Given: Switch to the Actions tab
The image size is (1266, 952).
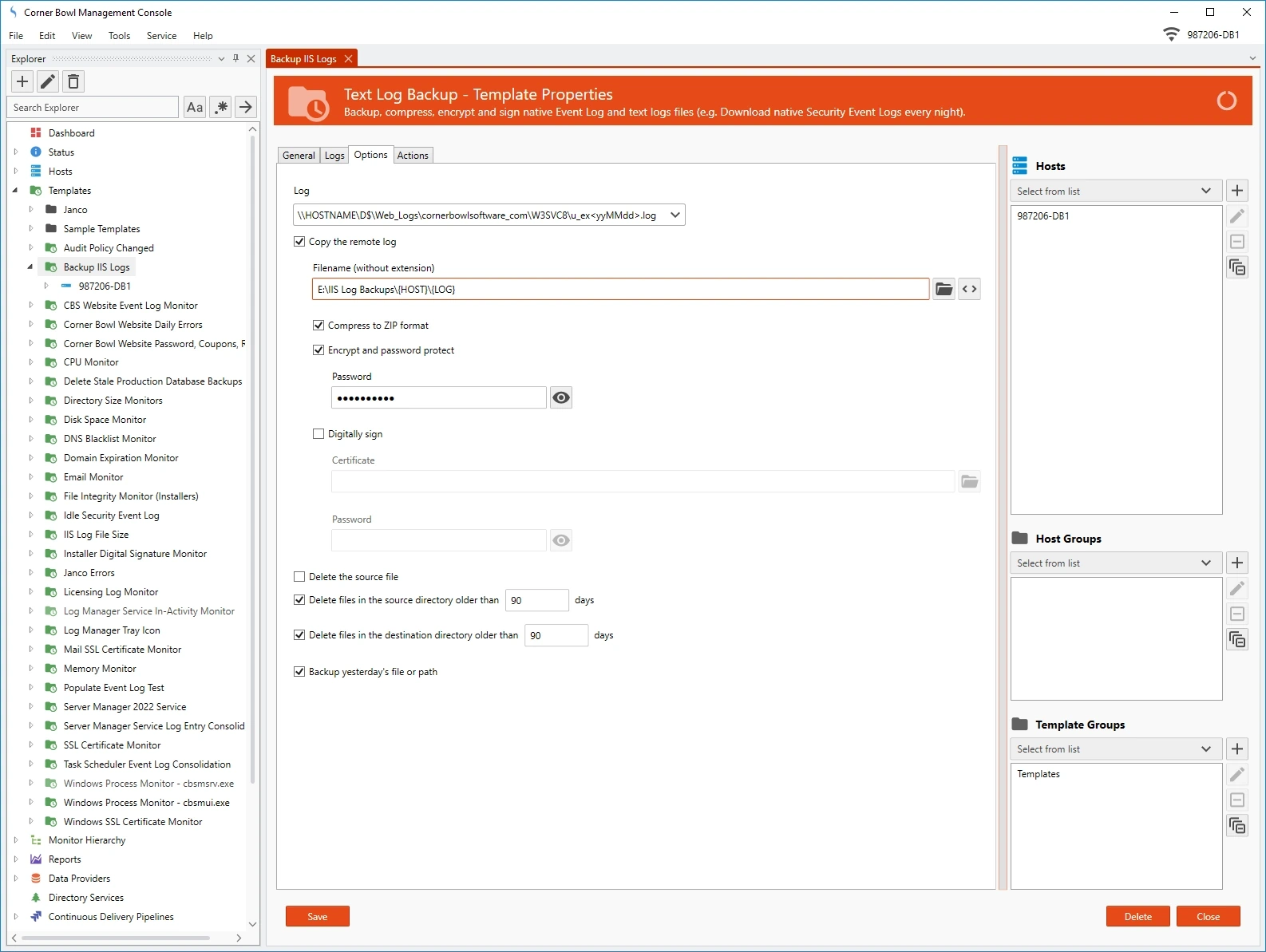Looking at the screenshot, I should point(413,156).
